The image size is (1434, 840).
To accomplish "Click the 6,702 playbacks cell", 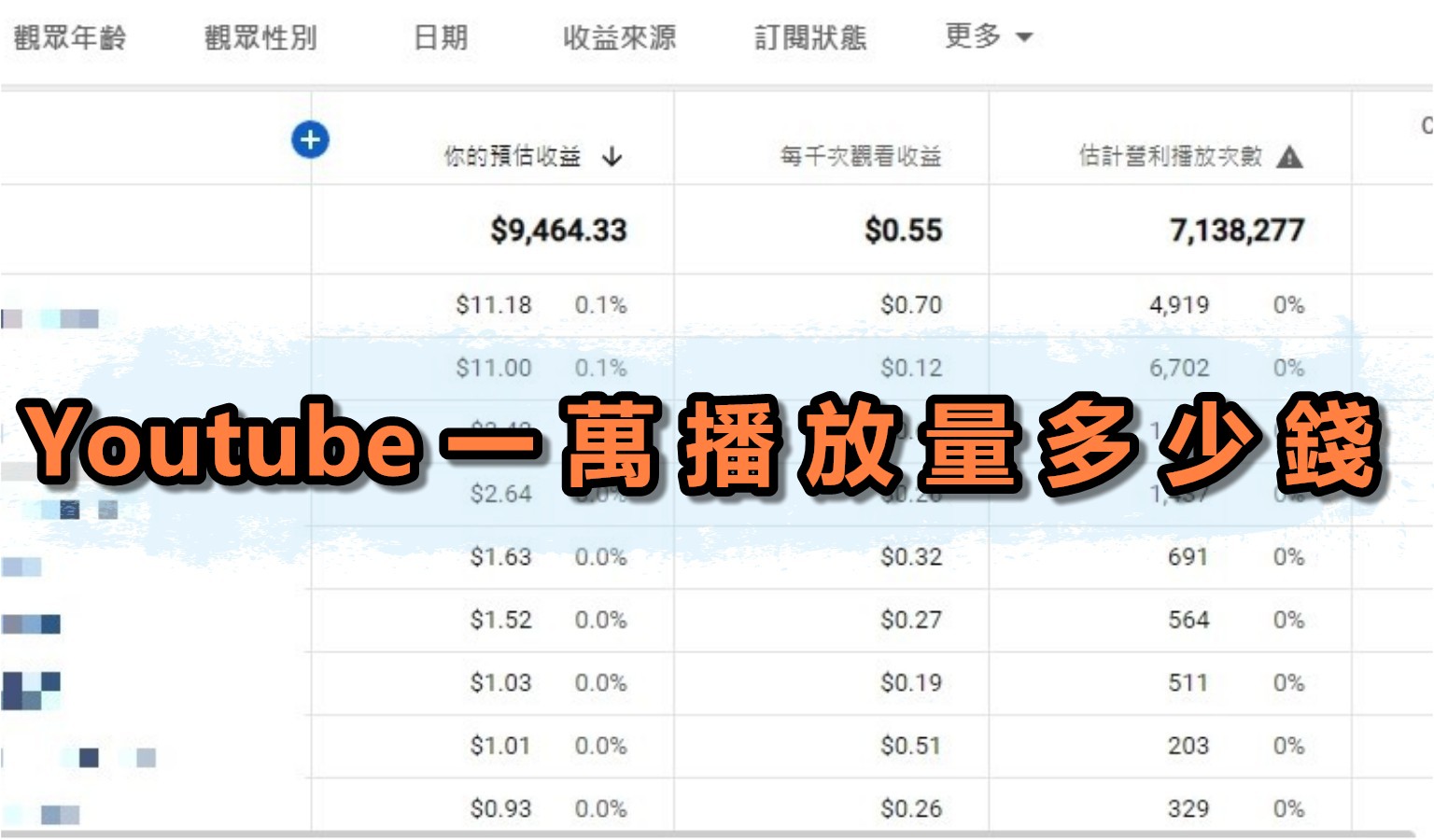I will click(1179, 368).
